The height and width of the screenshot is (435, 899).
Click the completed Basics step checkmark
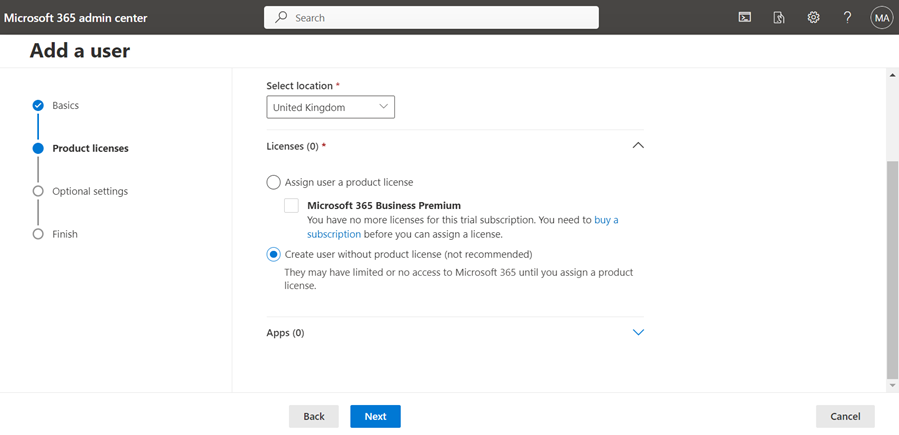pos(38,105)
